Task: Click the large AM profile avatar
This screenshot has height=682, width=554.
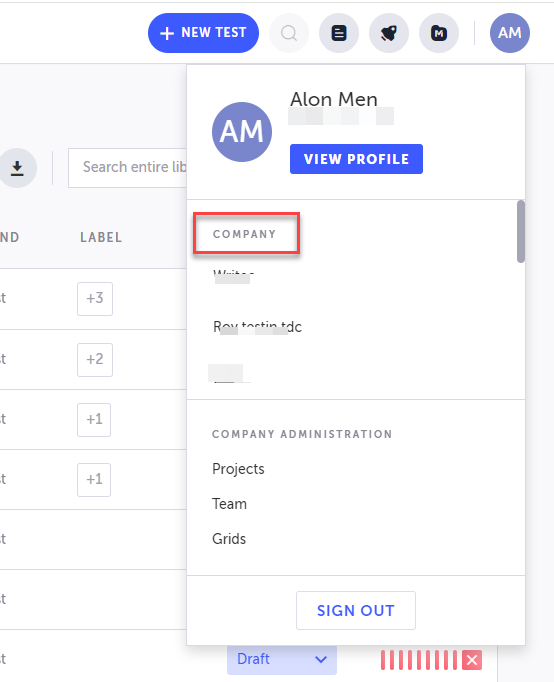Action: 242,132
